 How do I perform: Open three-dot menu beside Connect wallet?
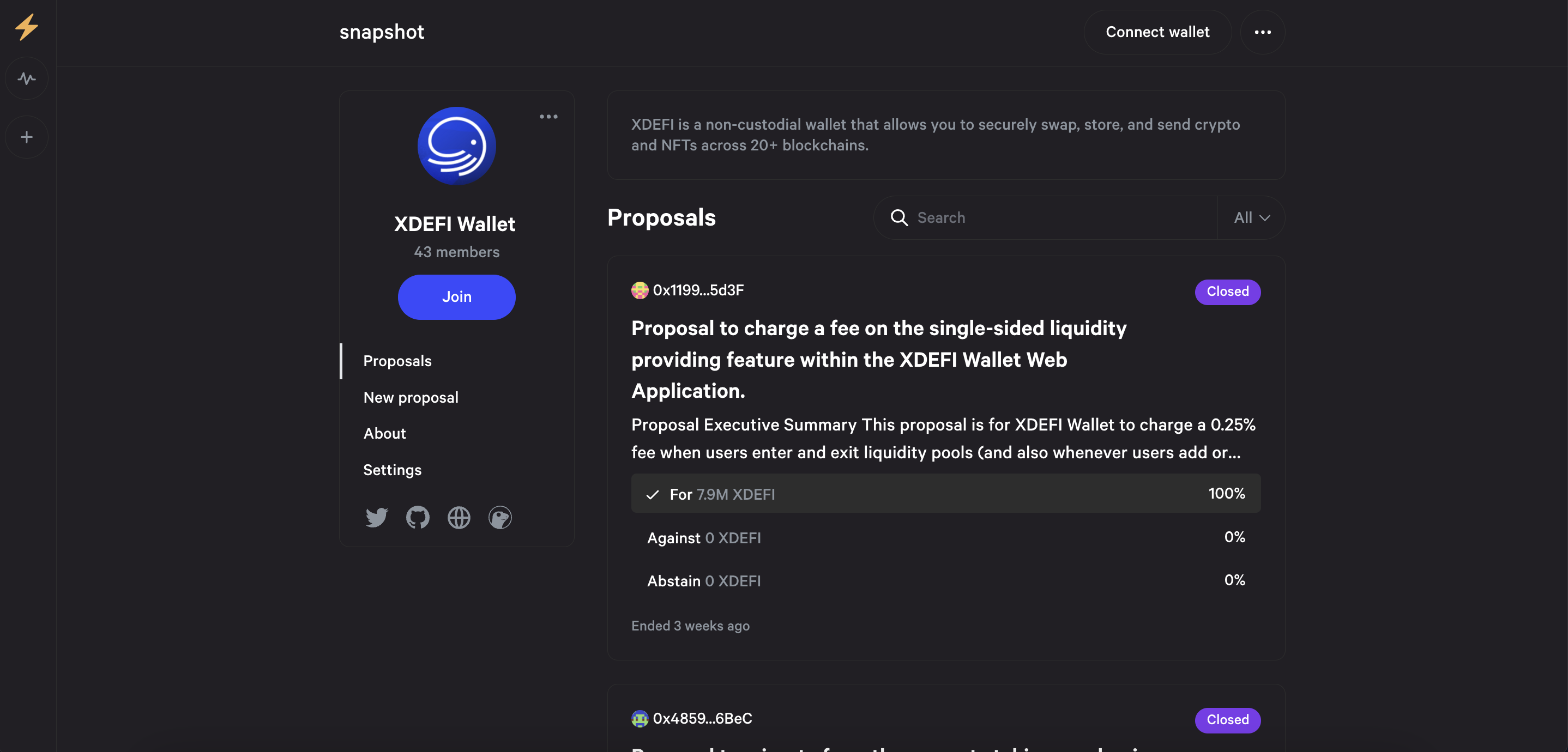pyautogui.click(x=1263, y=32)
